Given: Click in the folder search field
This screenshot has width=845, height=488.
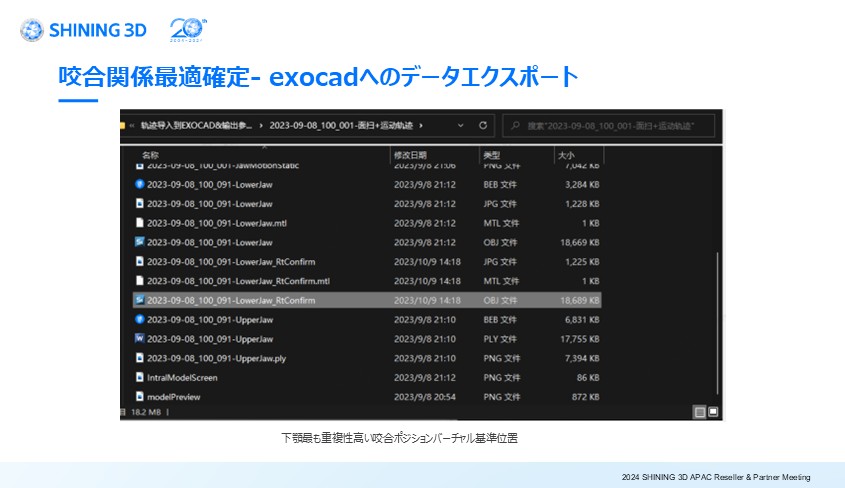Looking at the screenshot, I should [x=609, y=126].
